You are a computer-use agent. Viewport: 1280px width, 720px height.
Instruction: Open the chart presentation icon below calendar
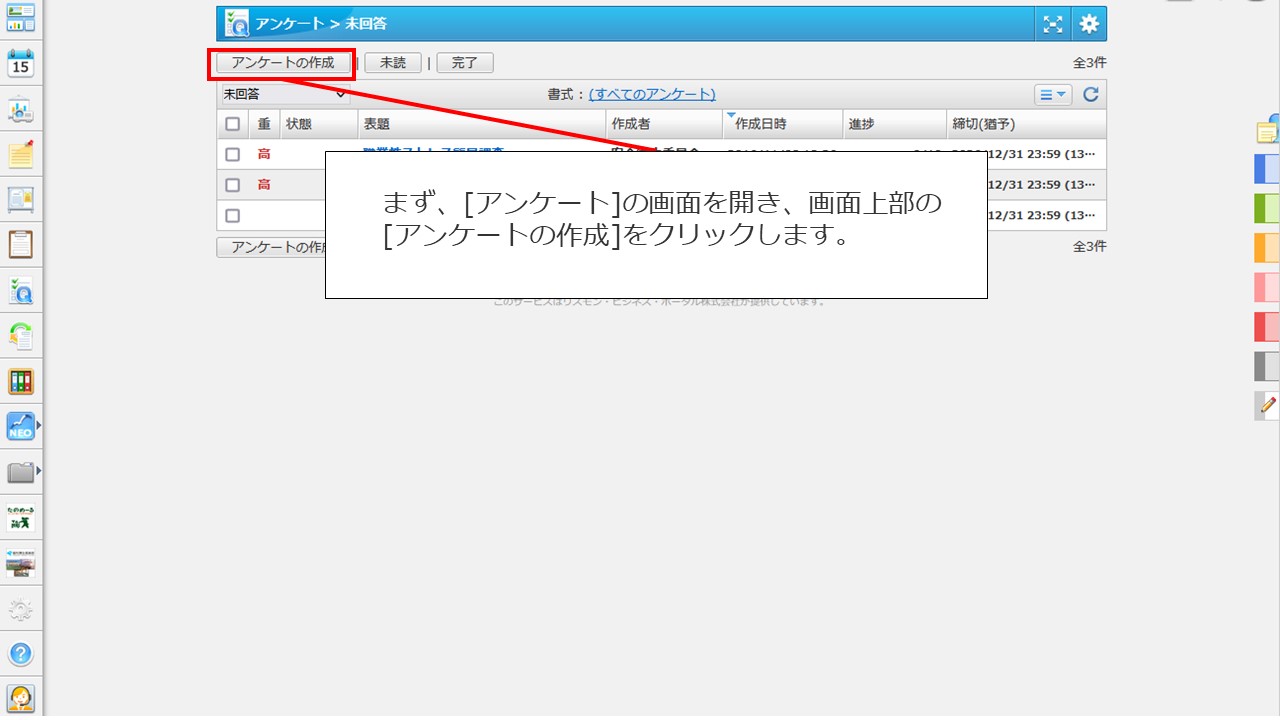pyautogui.click(x=21, y=109)
